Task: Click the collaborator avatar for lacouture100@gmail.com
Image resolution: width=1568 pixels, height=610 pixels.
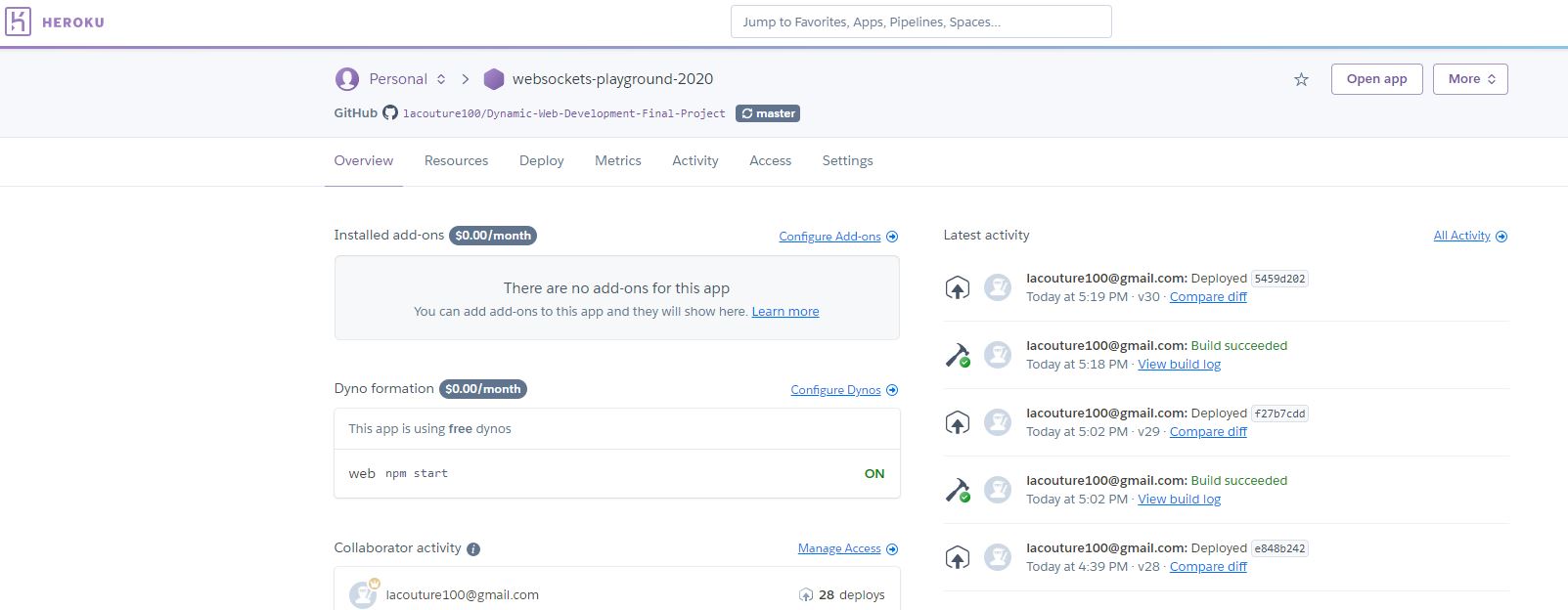Action: [363, 594]
